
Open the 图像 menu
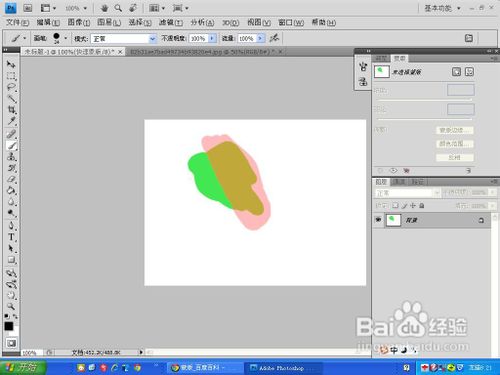[79, 22]
